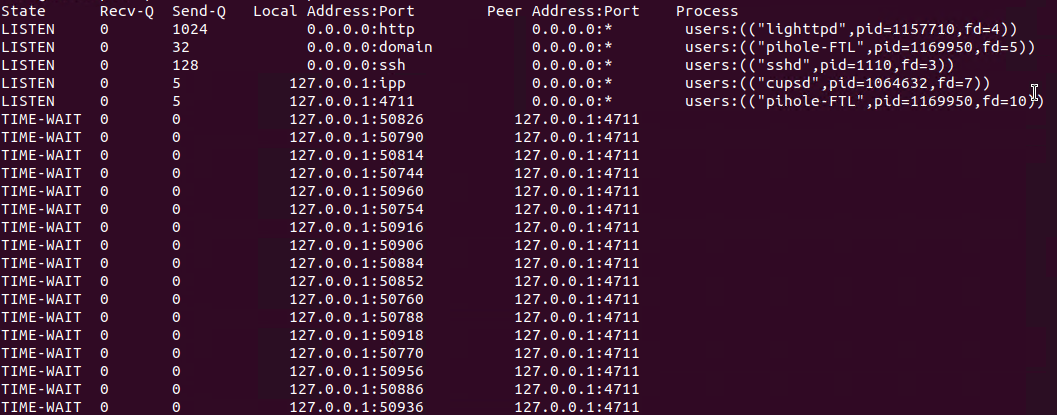Click the lighttpd process entry
Image resolution: width=1057 pixels, height=415 pixels.
(x=851, y=30)
